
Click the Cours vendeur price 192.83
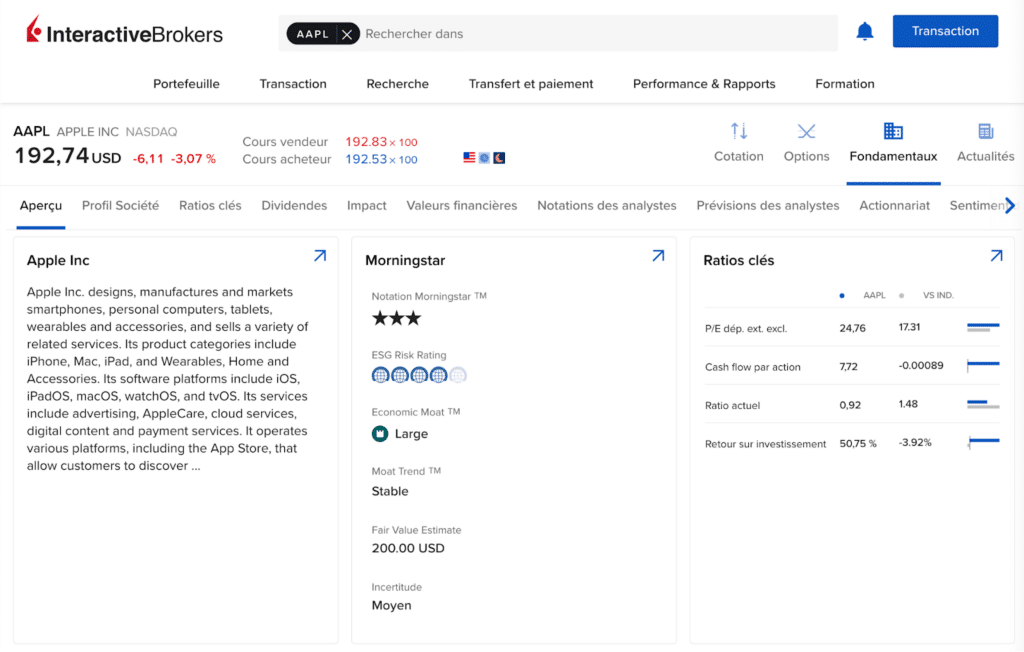click(366, 142)
